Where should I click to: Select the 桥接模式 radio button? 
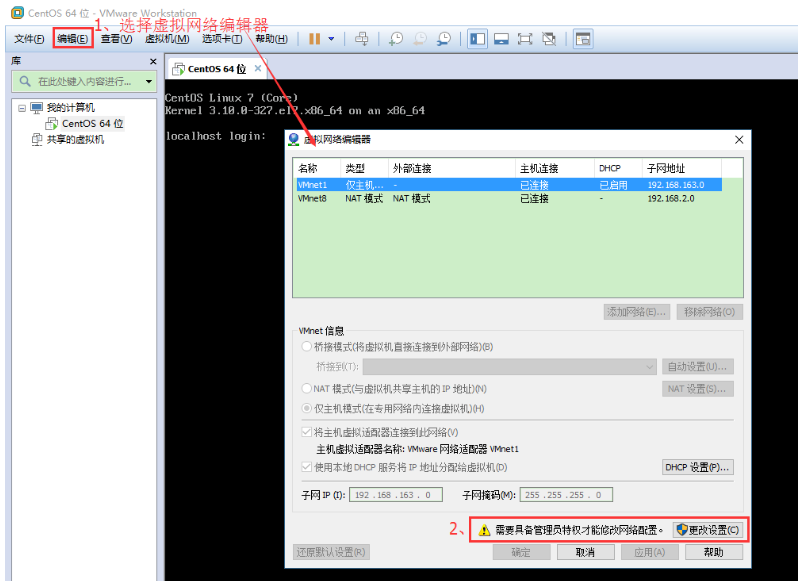pos(306,347)
